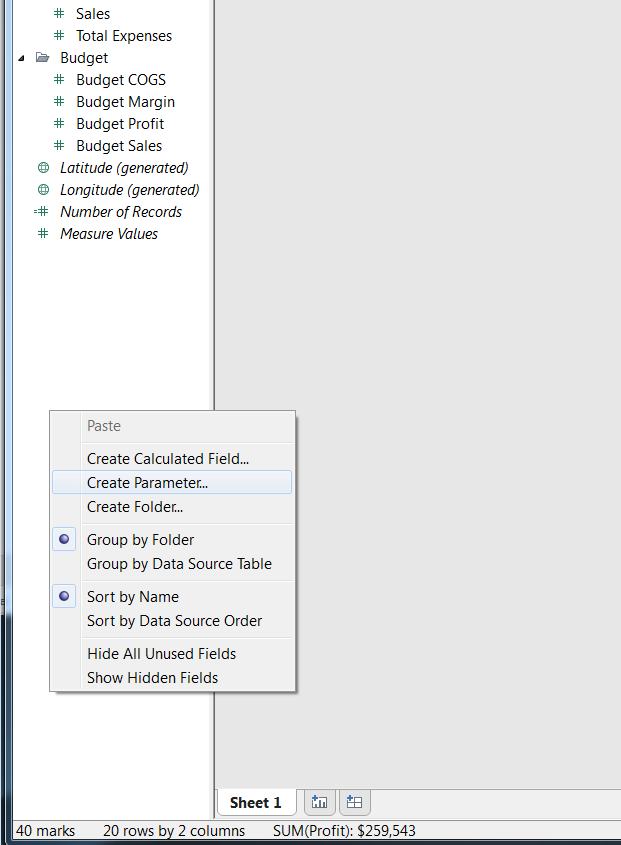Select the Total Expenses field

pyautogui.click(x=124, y=36)
